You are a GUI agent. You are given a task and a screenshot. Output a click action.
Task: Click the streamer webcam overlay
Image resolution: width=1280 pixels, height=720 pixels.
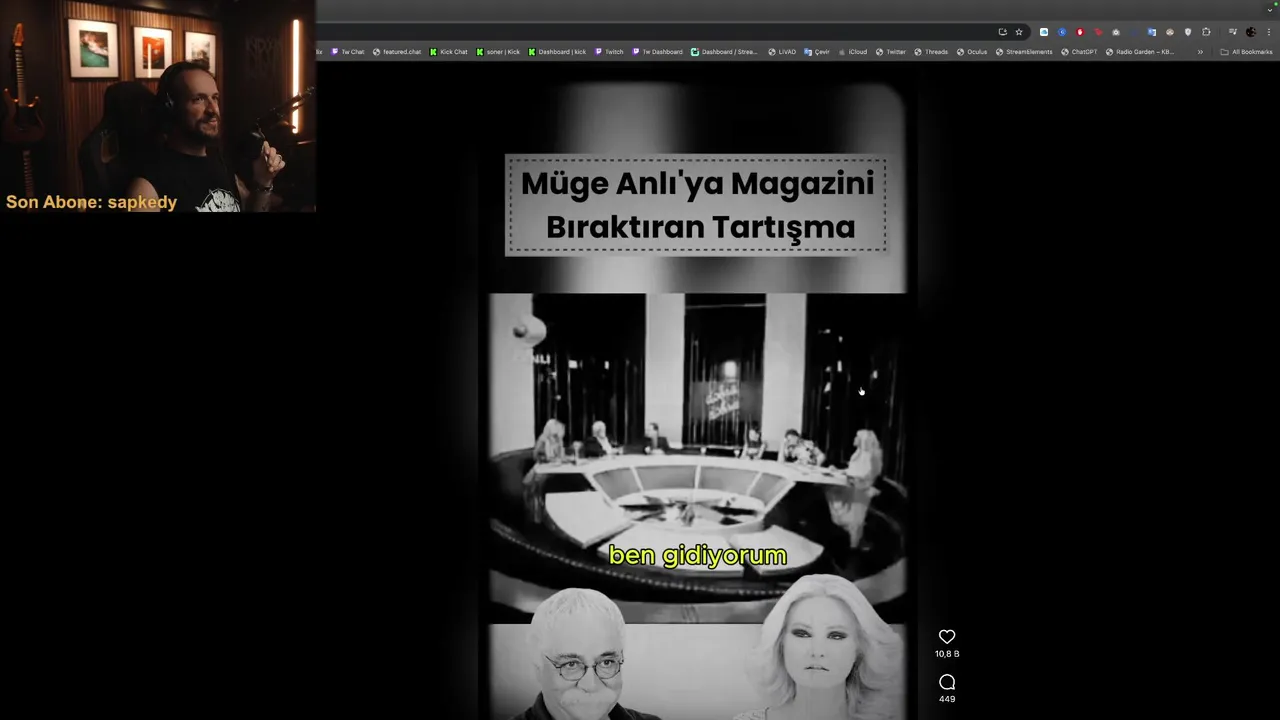click(158, 106)
